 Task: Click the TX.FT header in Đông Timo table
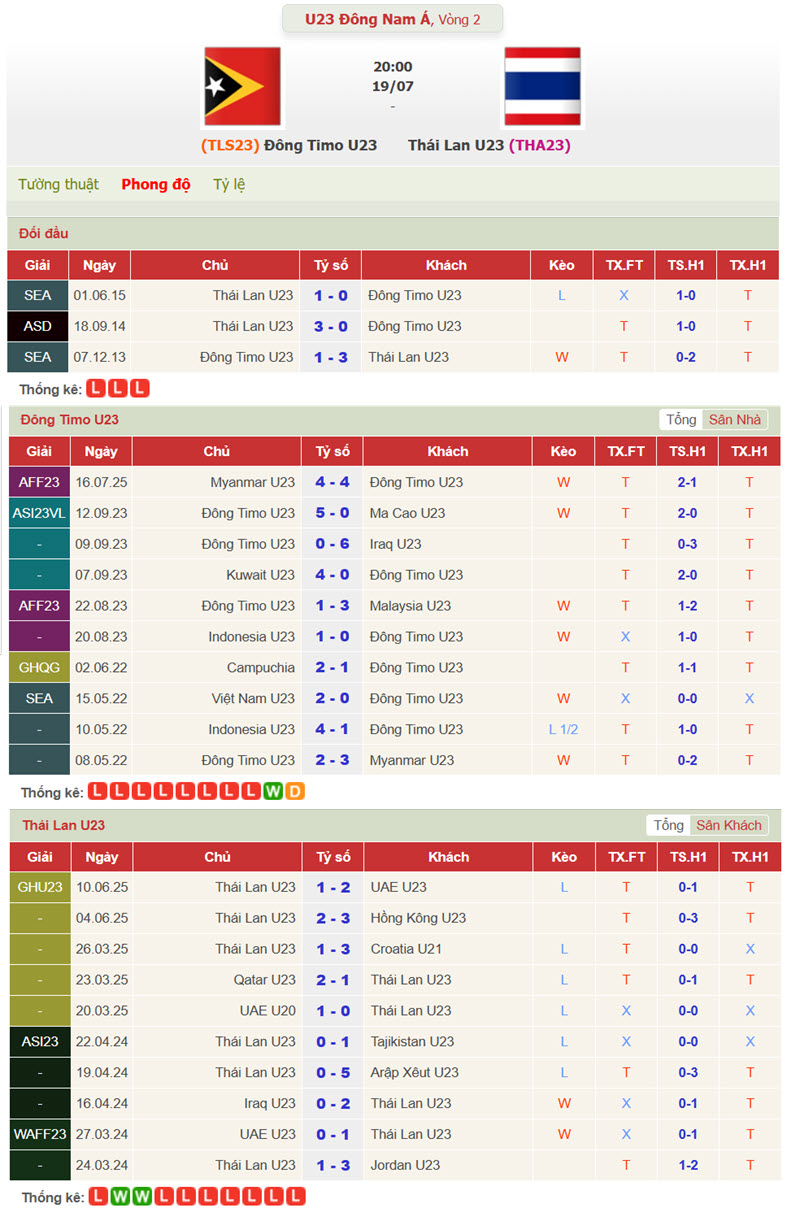tap(626, 451)
